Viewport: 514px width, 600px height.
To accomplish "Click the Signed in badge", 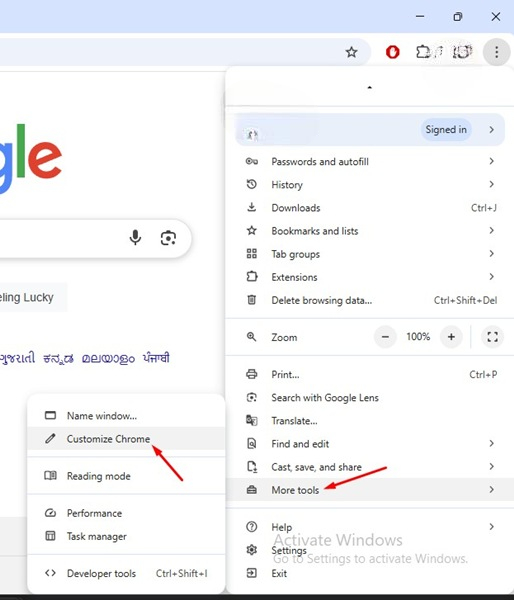I will click(446, 130).
